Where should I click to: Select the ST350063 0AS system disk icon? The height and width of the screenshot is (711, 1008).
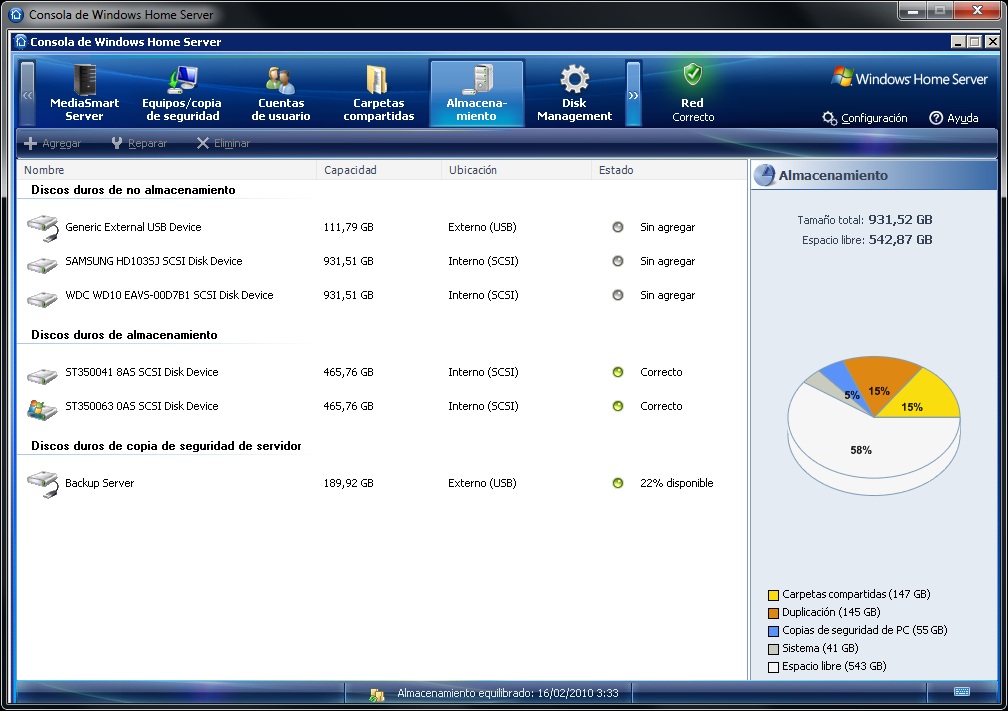tap(42, 407)
